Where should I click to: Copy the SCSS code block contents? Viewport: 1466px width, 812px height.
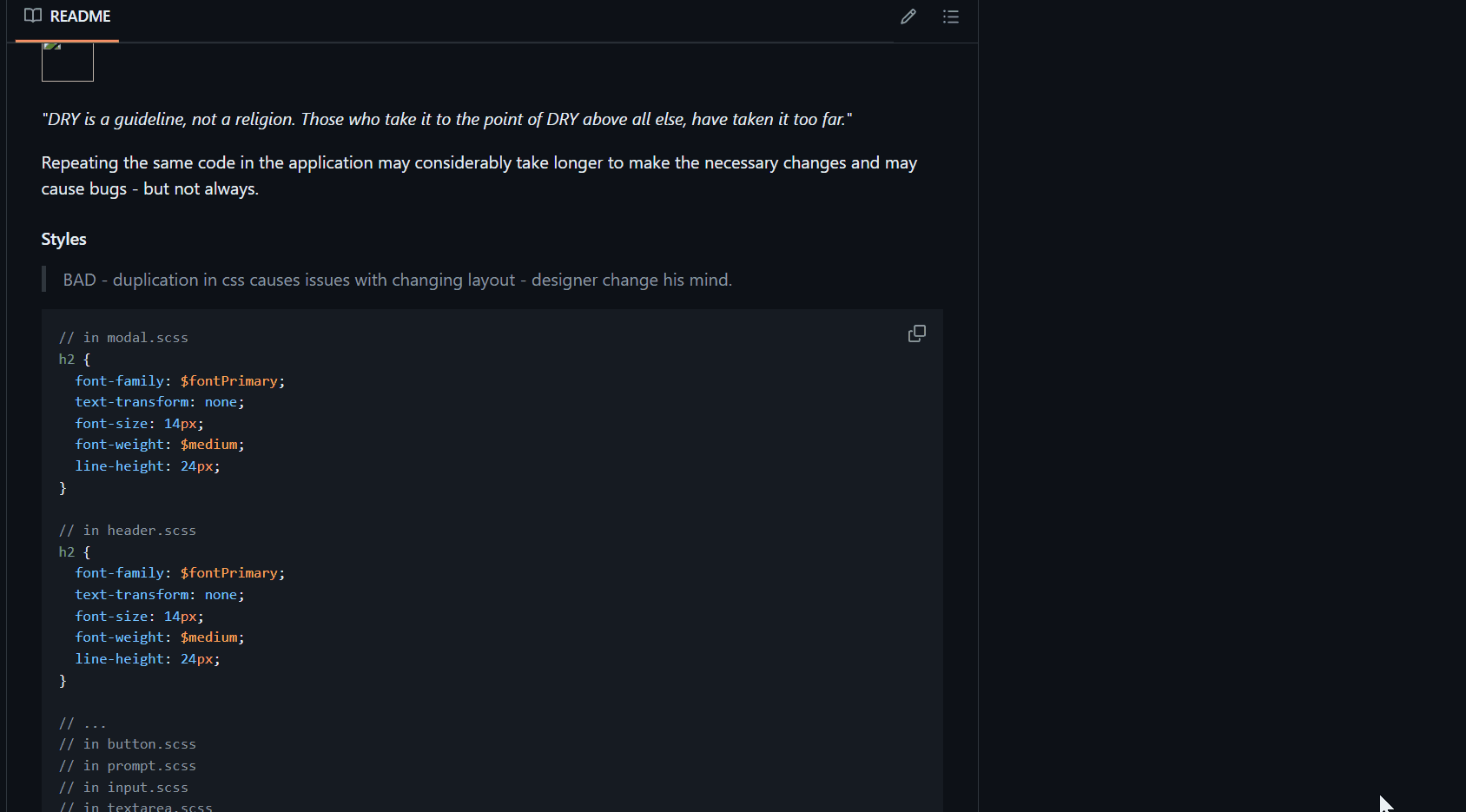pyautogui.click(x=917, y=333)
